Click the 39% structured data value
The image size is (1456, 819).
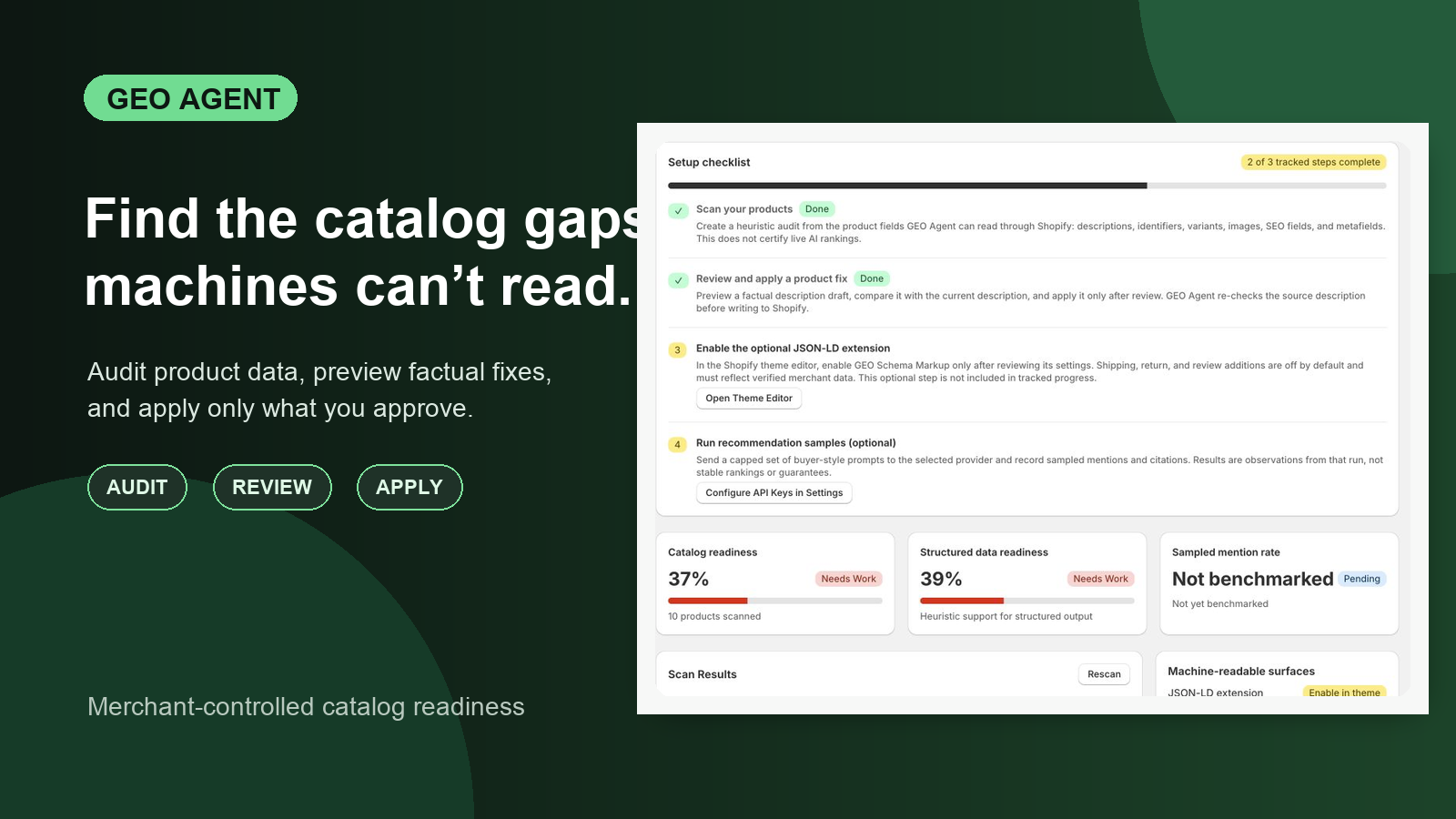pos(941,579)
